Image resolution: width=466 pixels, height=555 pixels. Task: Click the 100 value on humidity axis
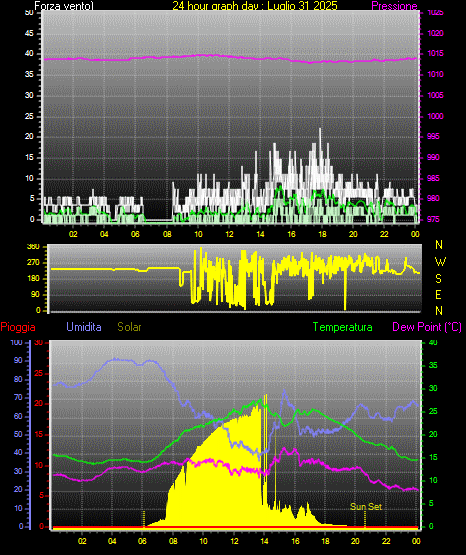point(16,342)
